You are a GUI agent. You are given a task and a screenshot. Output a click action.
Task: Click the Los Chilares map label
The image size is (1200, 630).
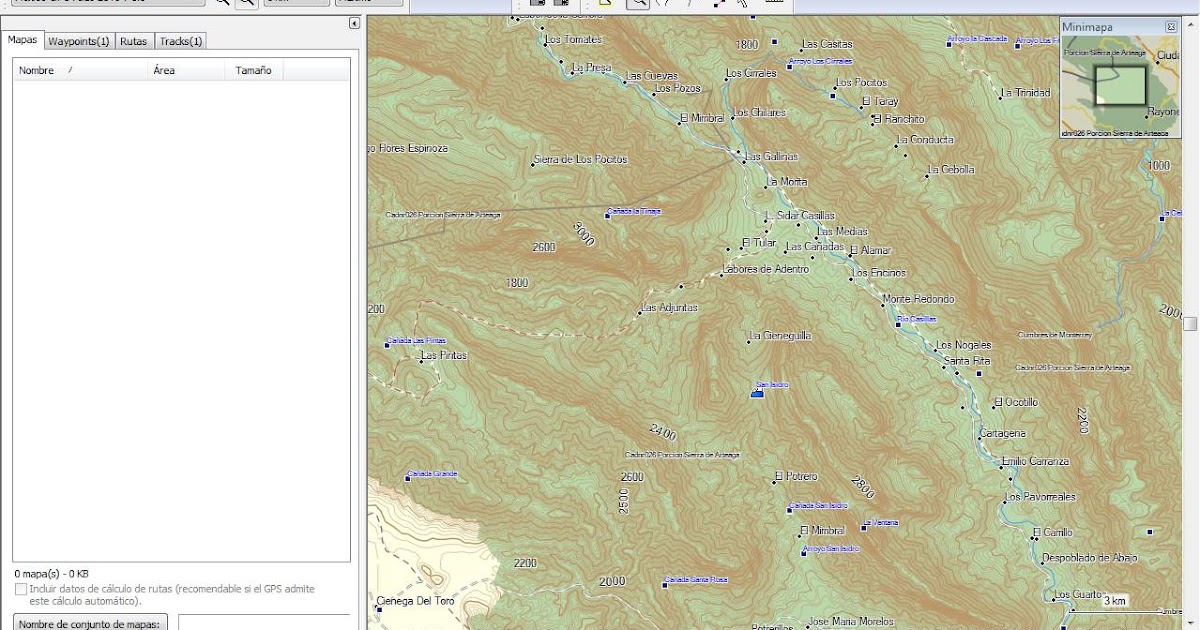click(x=760, y=113)
